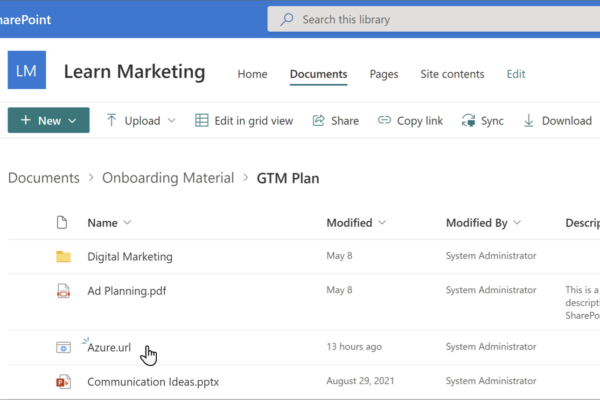Click the PowerPoint icon for Communication Ideas
Image resolution: width=600 pixels, height=400 pixels.
pyautogui.click(x=64, y=382)
